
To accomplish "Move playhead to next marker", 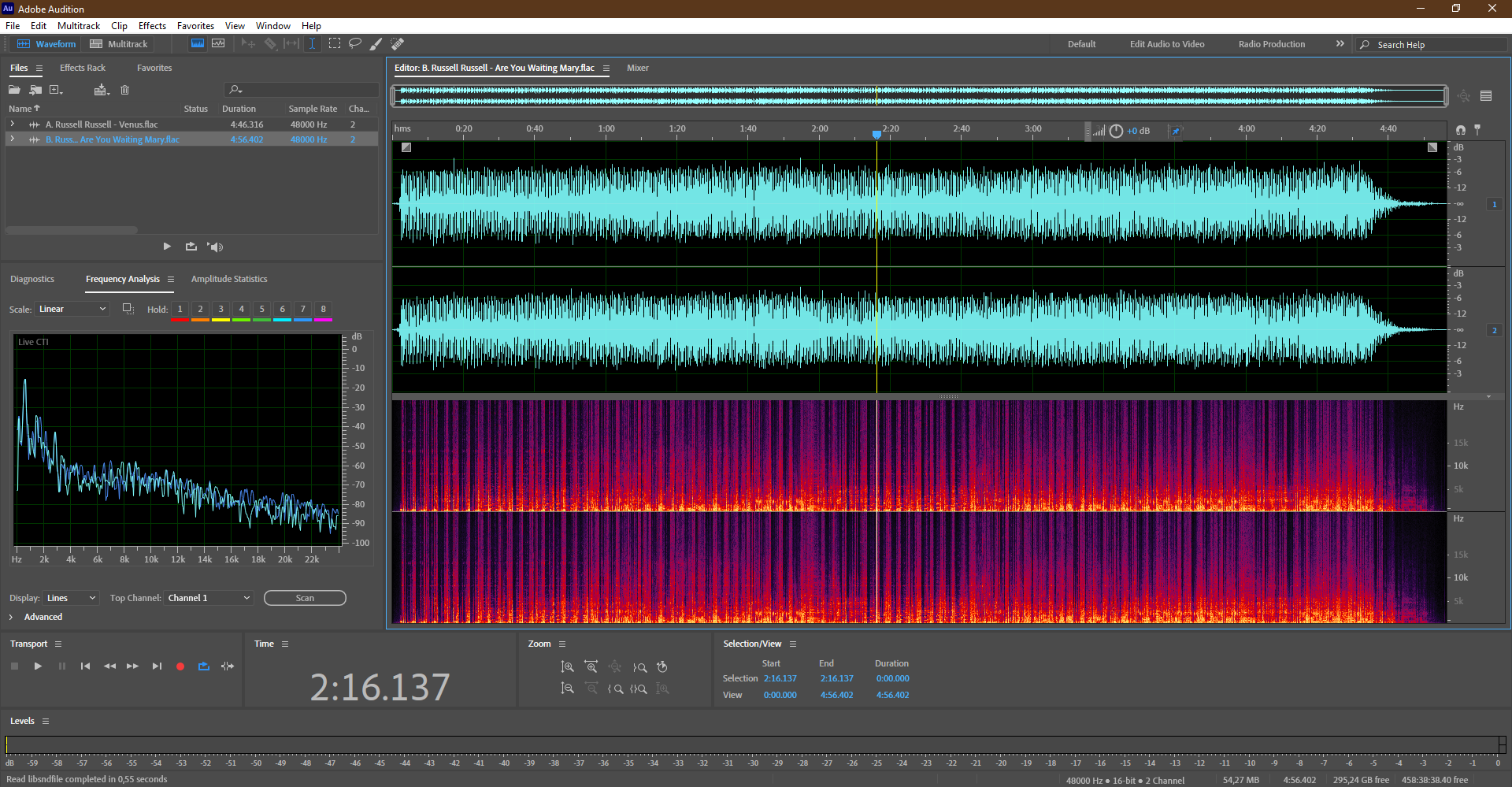I will [x=157, y=666].
